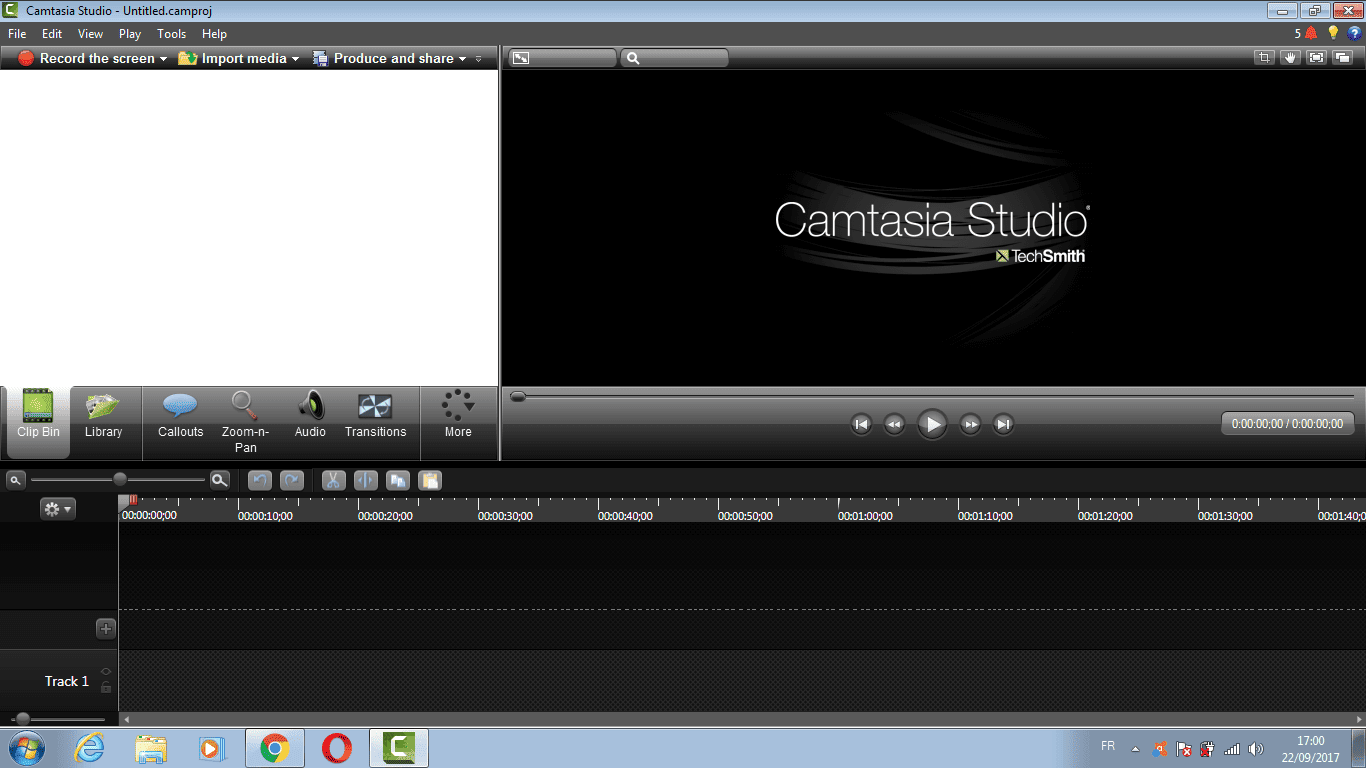Open Google Chrome from the taskbar
Image resolution: width=1366 pixels, height=768 pixels.
[x=275, y=748]
